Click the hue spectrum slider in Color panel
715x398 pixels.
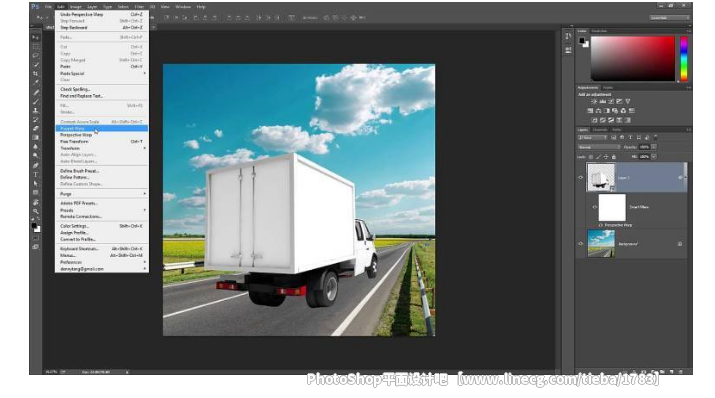coord(684,59)
